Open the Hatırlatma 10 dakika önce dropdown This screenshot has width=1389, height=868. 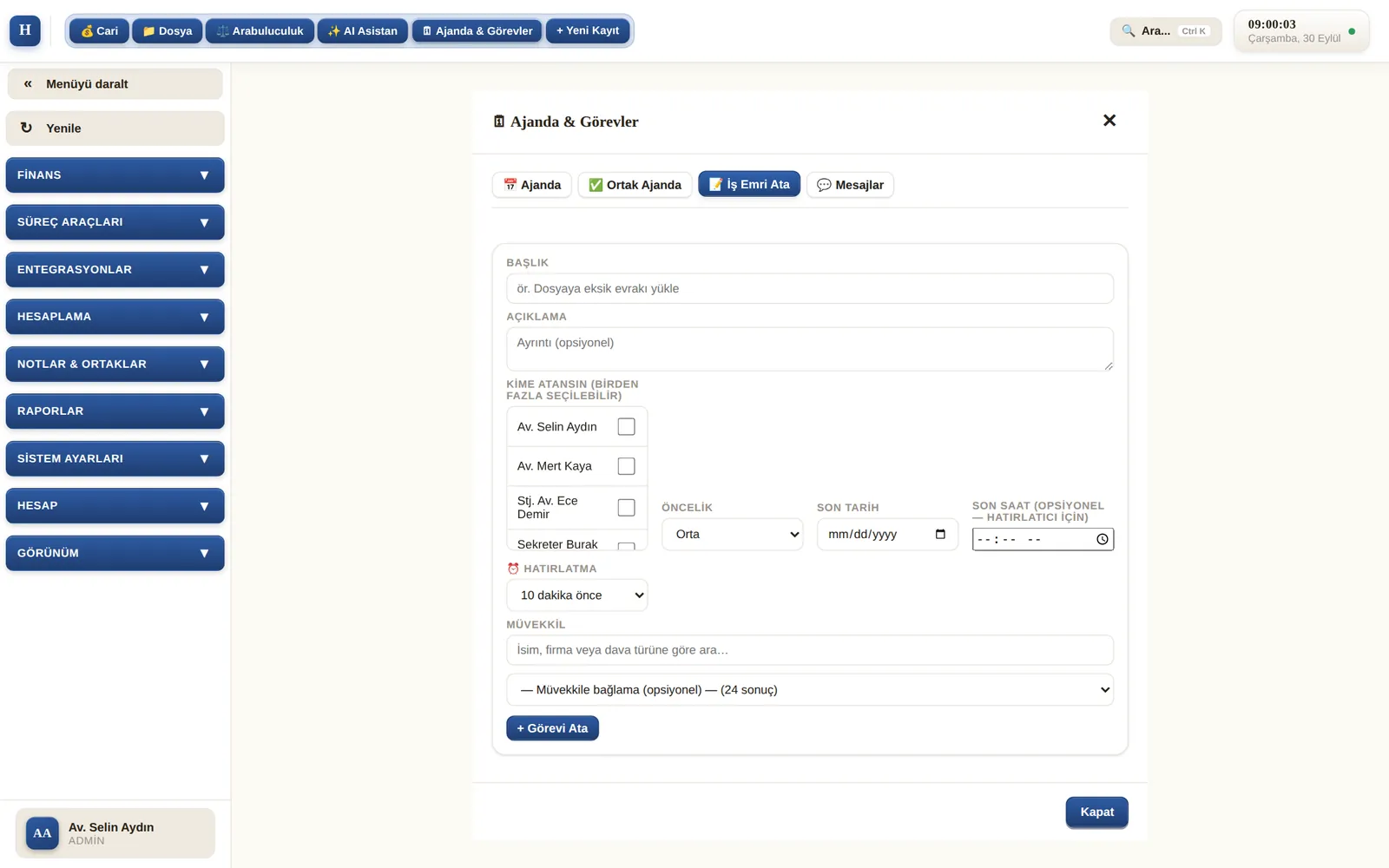tap(576, 595)
